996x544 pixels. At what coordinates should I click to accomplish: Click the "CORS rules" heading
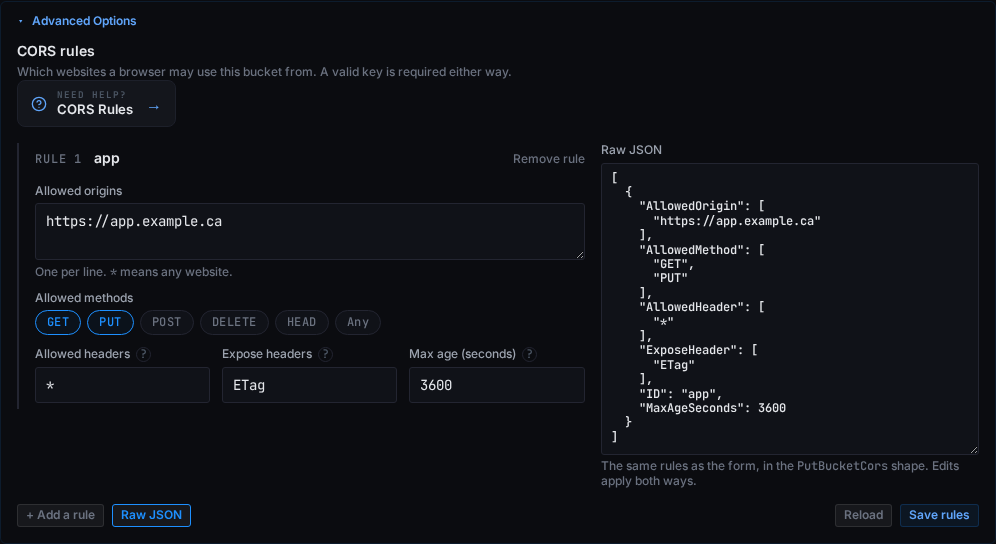click(x=56, y=51)
